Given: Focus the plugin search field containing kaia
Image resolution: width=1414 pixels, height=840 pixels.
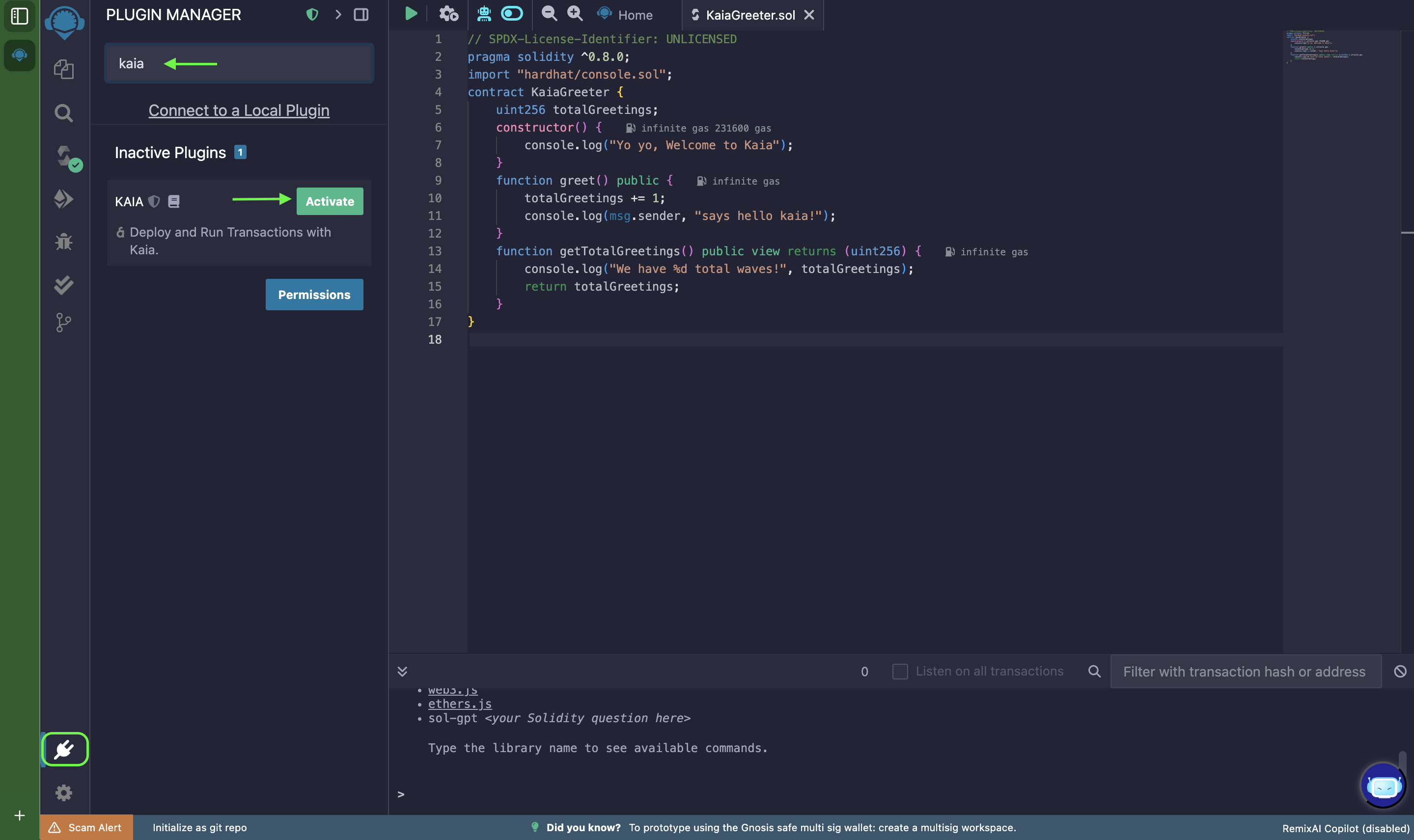Looking at the screenshot, I should tap(239, 63).
